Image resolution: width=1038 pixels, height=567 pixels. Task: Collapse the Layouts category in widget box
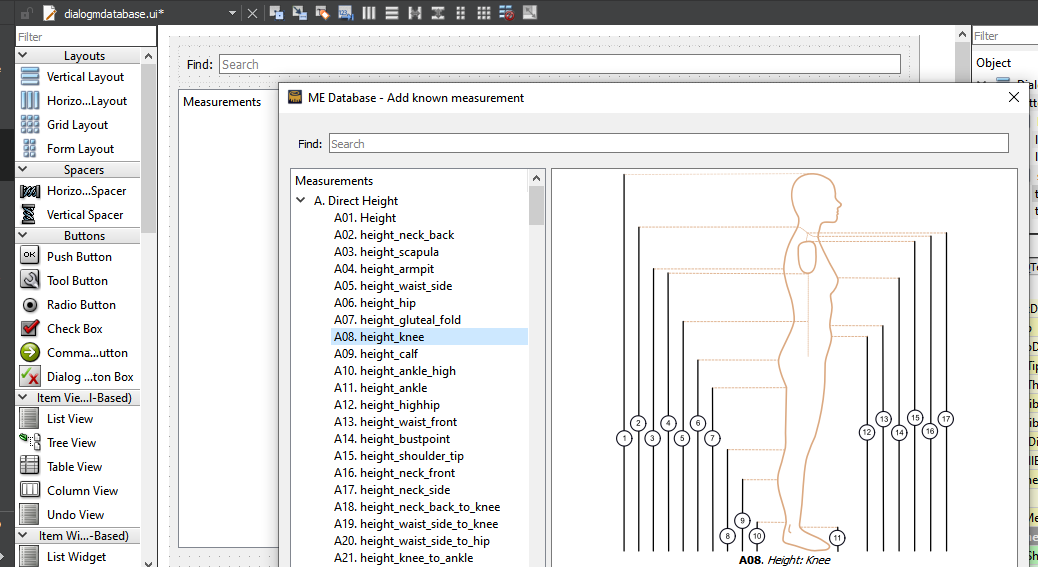[23, 56]
